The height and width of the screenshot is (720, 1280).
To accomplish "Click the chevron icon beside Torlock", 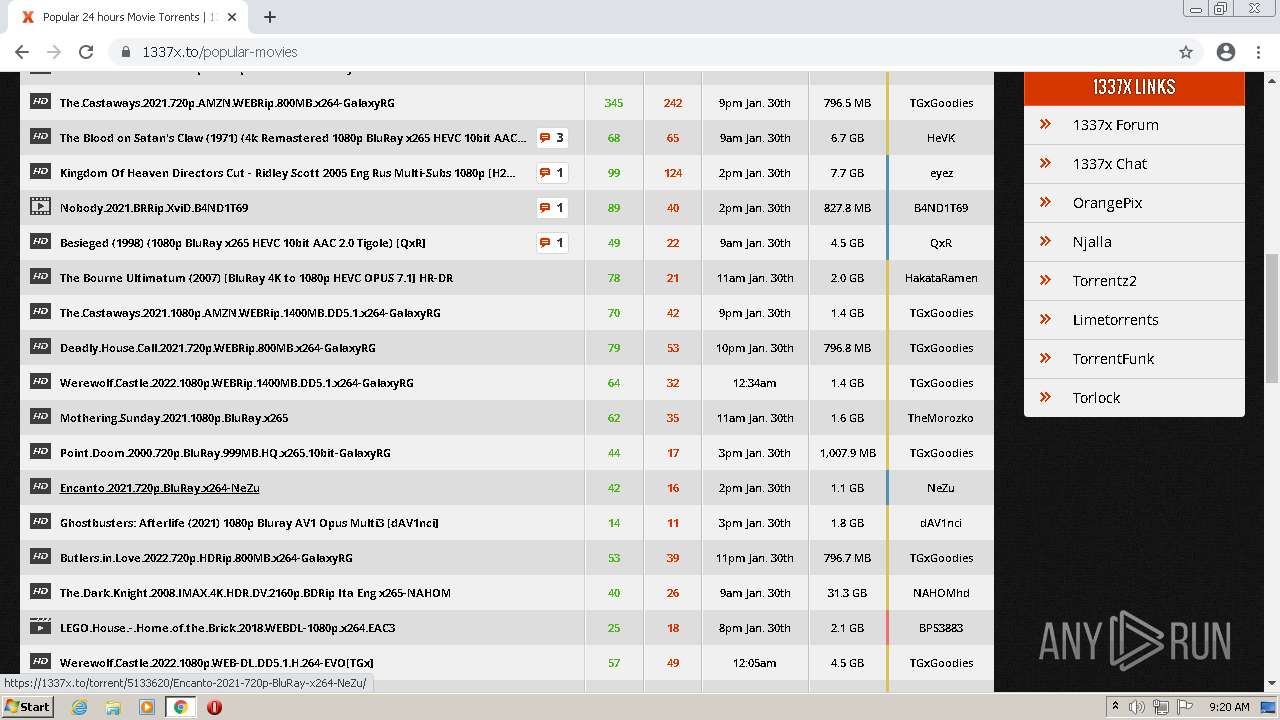I will coord(1045,397).
